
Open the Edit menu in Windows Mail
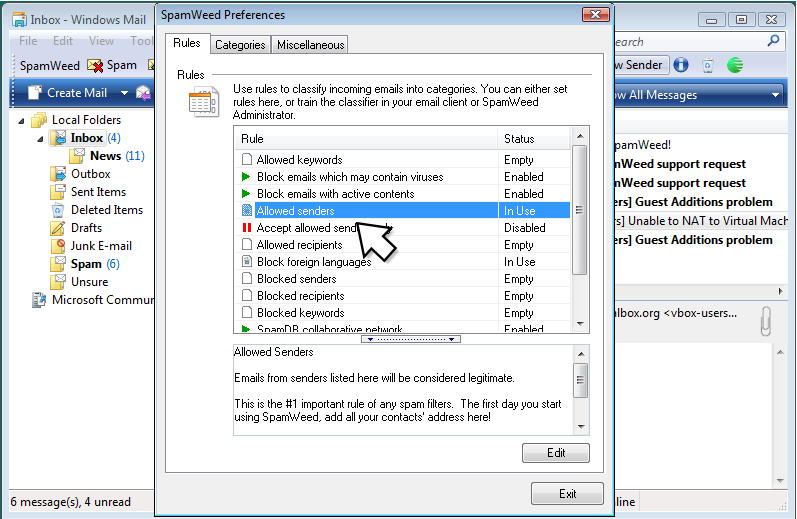tap(63, 41)
